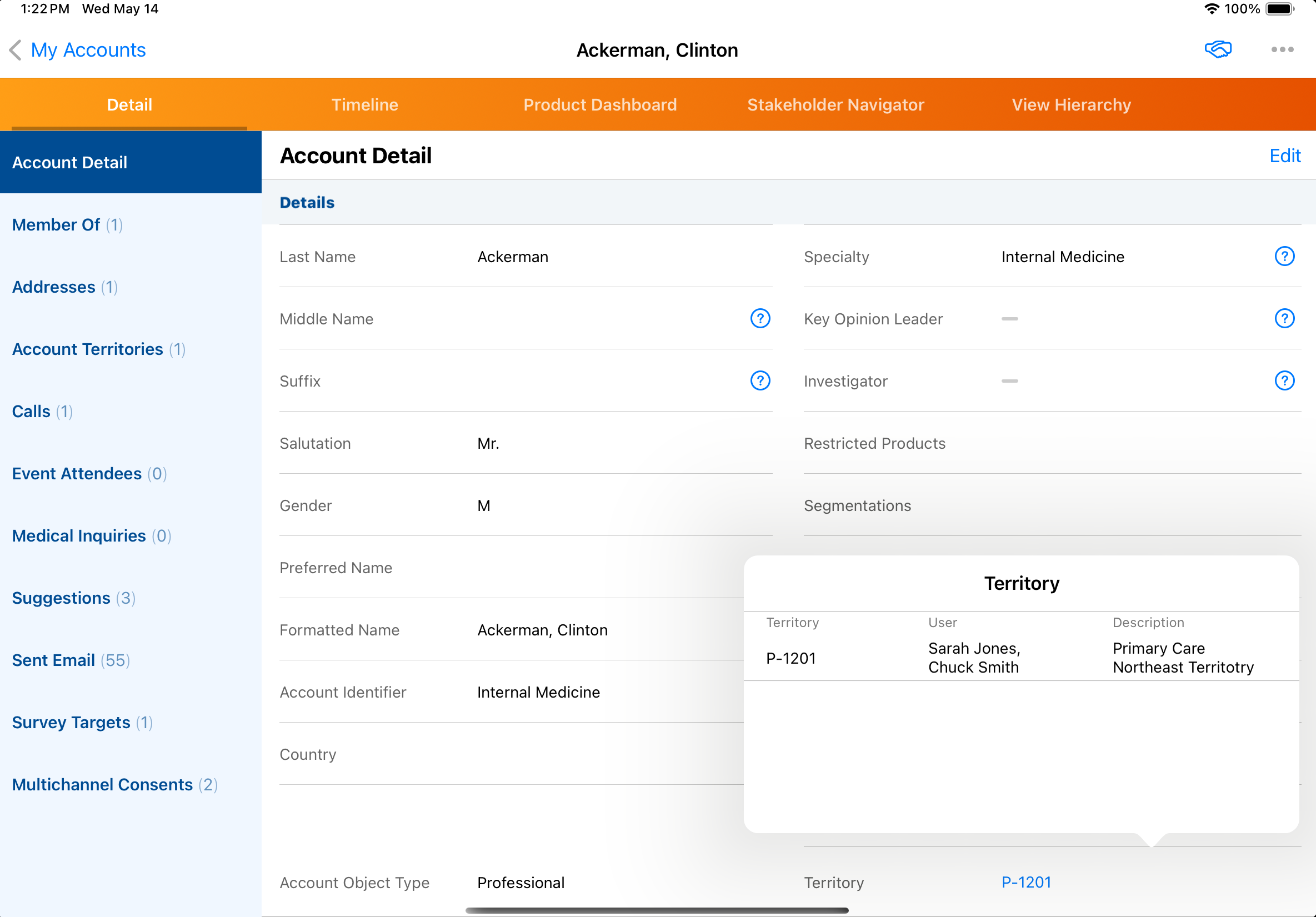This screenshot has height=917, width=1316.
Task: Tap back chevron to My Accounts
Action: [x=16, y=50]
